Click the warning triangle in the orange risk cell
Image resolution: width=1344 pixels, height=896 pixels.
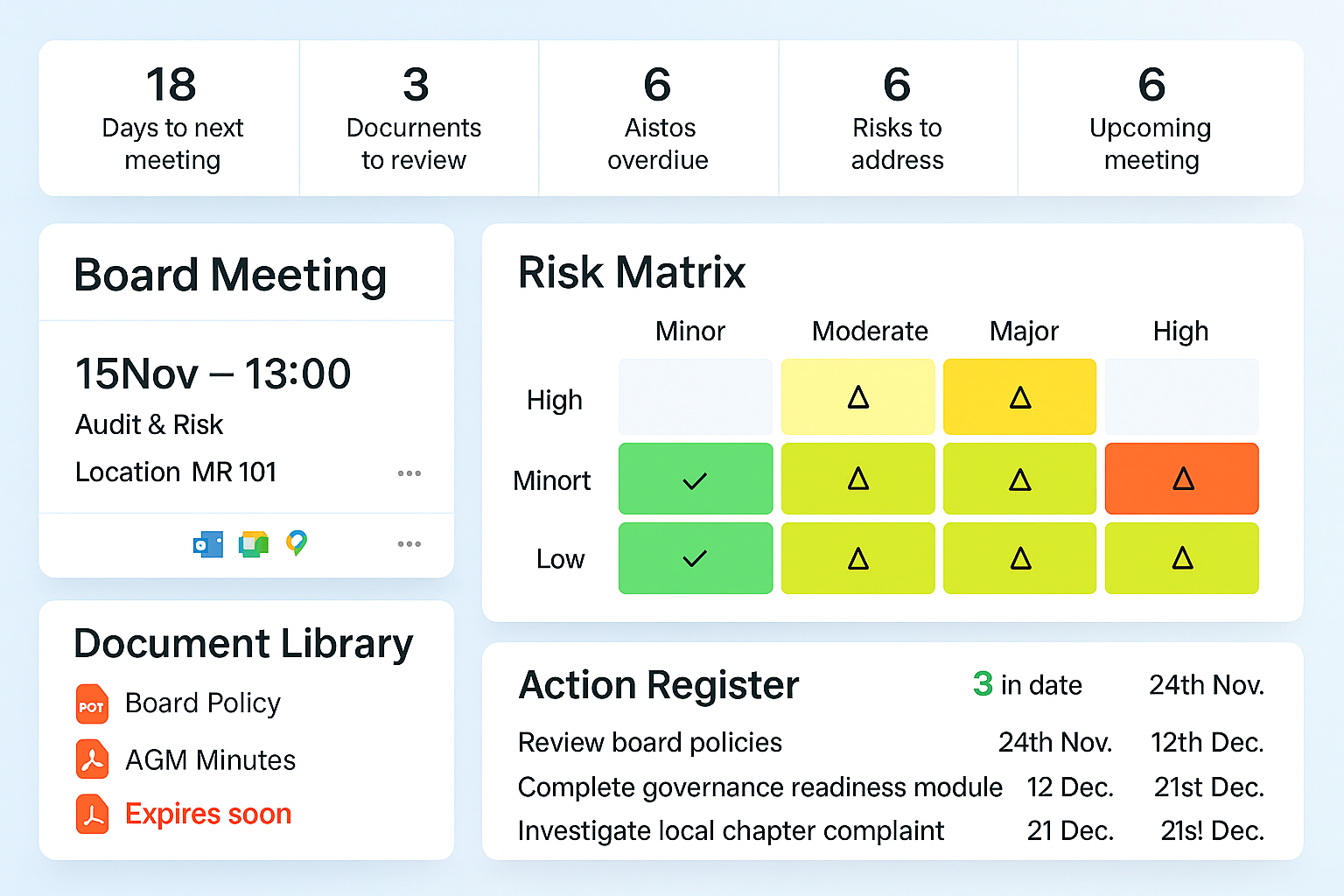click(1183, 479)
